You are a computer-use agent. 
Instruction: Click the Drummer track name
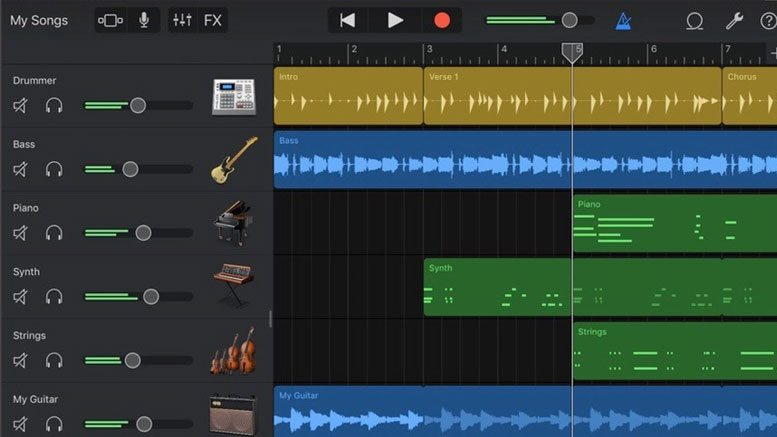(34, 80)
